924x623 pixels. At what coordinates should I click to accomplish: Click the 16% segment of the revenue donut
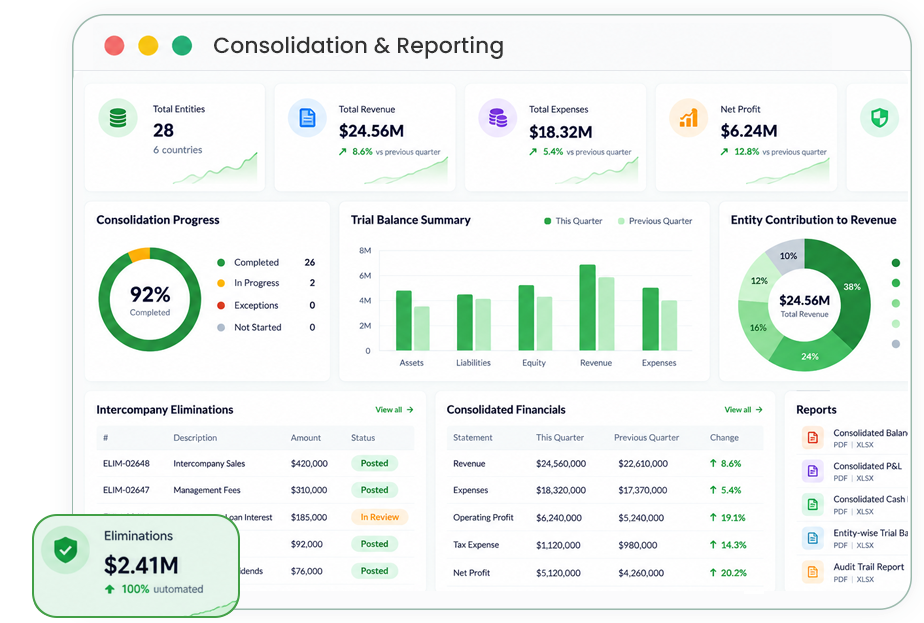[756, 327]
